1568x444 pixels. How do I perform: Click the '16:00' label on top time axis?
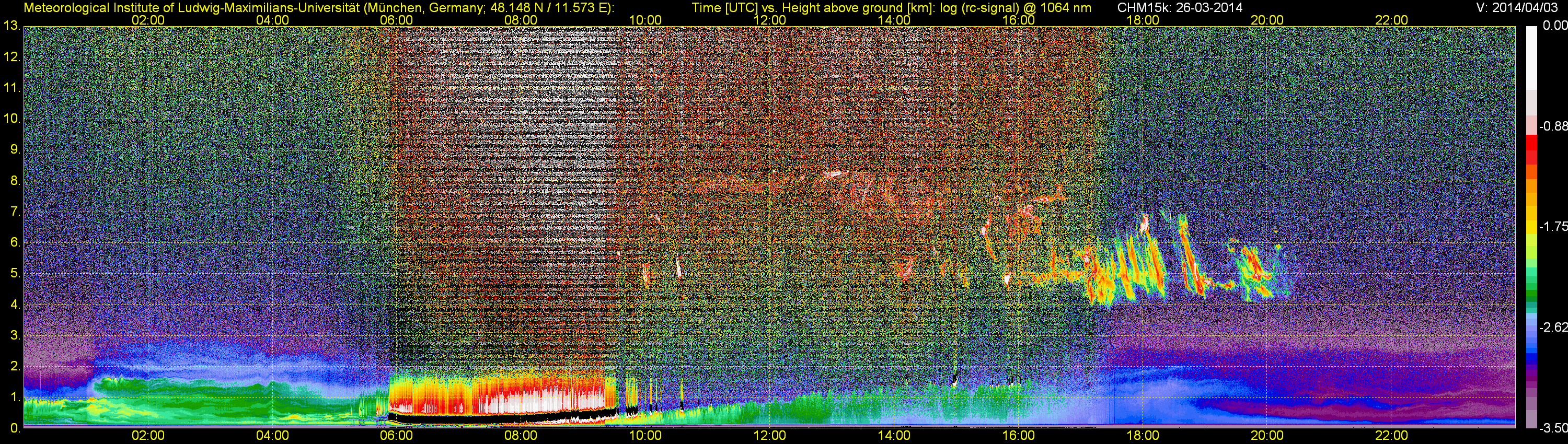coord(1018,20)
